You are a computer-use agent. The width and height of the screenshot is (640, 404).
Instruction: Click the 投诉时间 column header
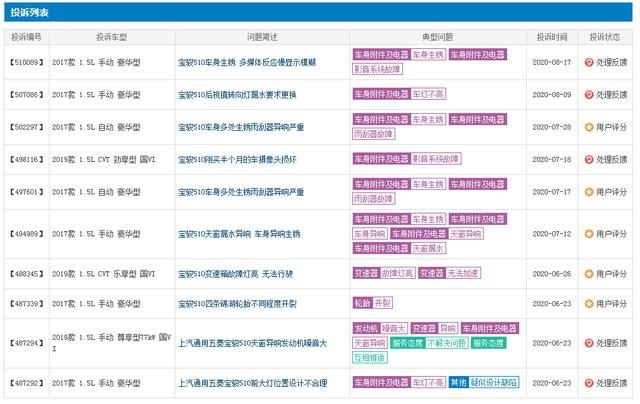pyautogui.click(x=552, y=37)
